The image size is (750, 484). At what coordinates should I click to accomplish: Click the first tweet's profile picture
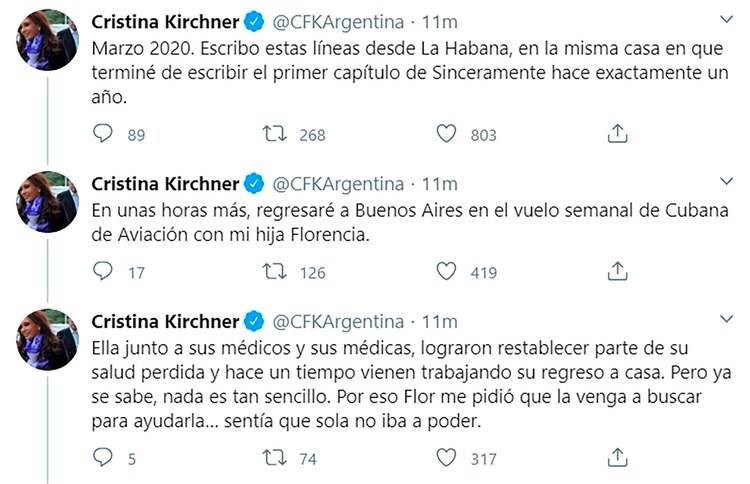(48, 41)
